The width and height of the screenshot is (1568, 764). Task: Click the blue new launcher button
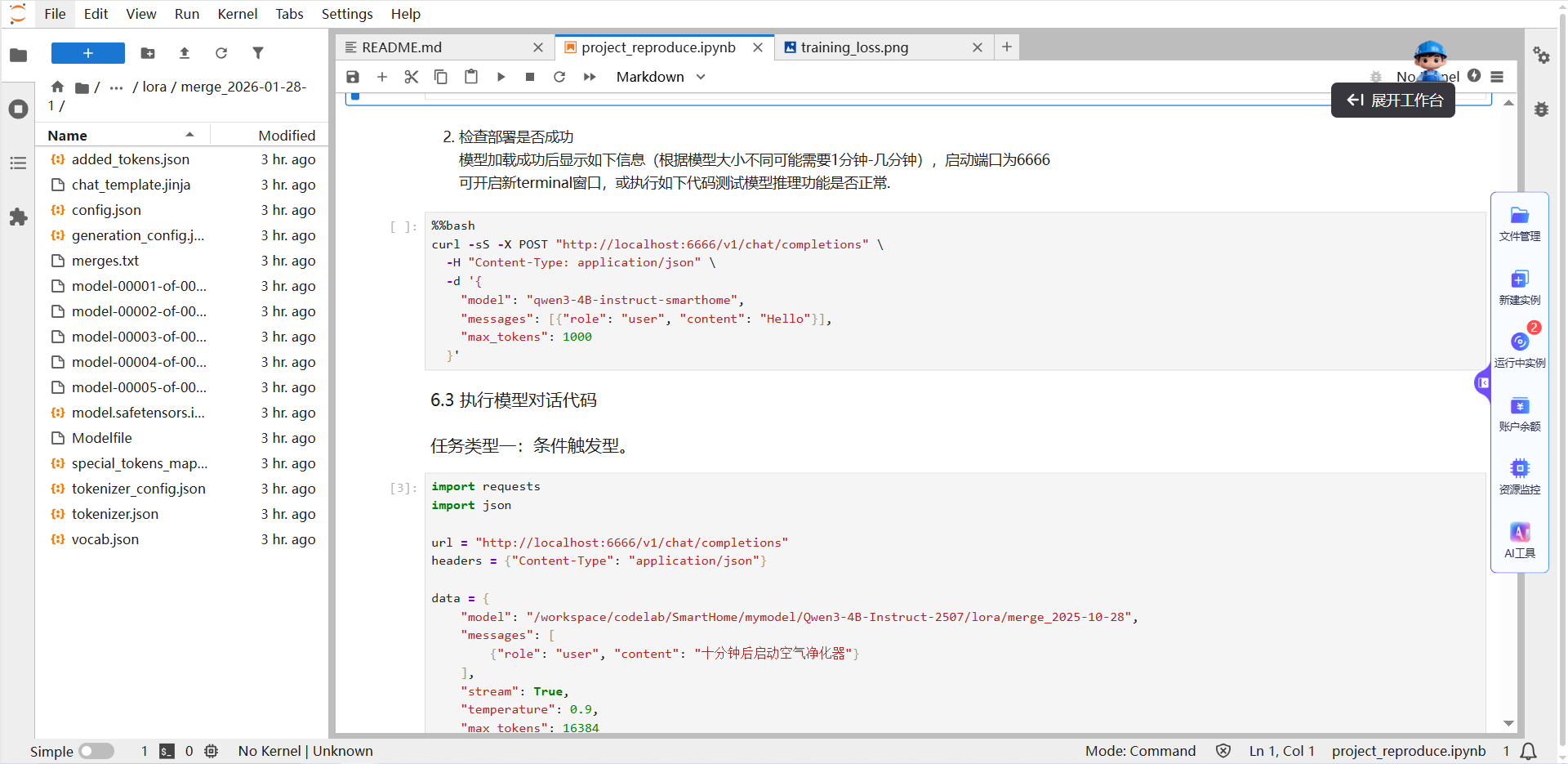[x=88, y=53]
